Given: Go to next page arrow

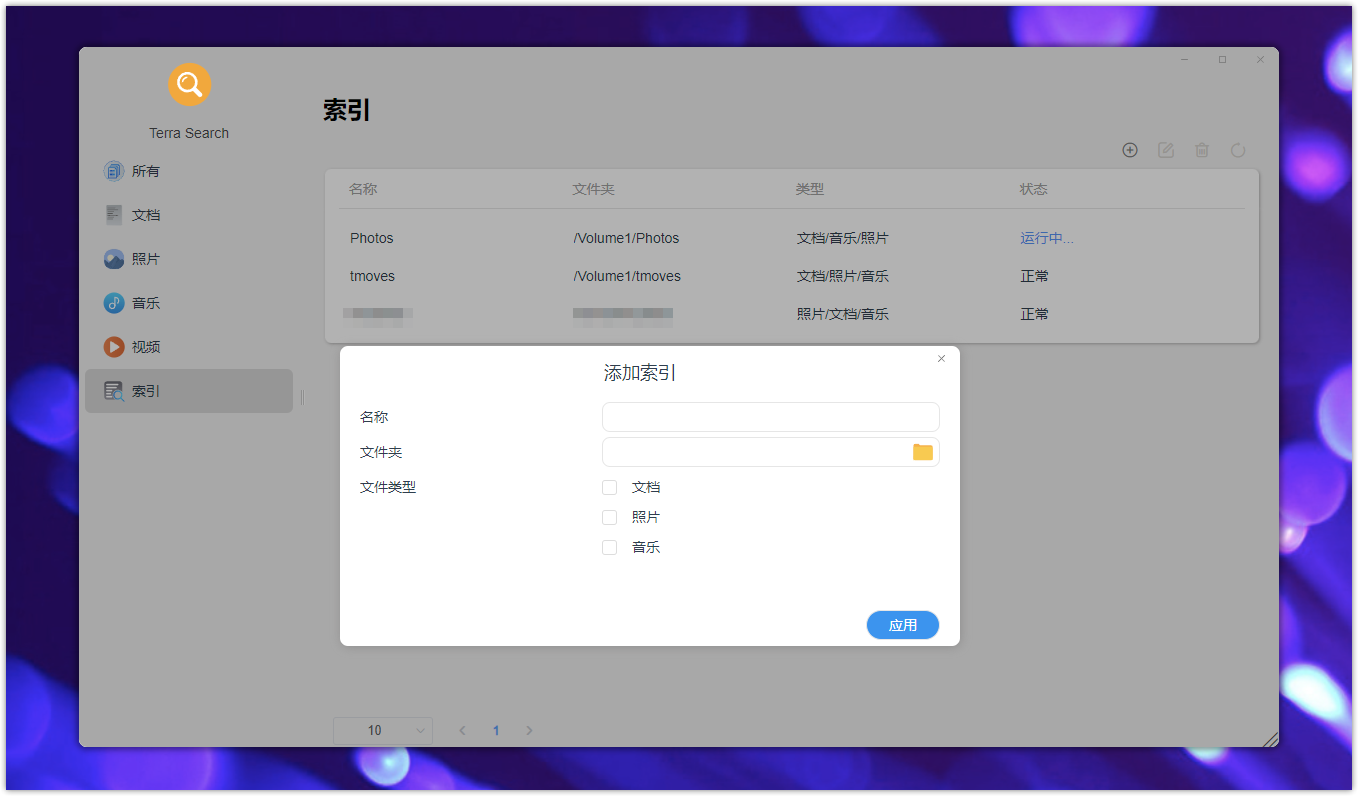Looking at the screenshot, I should tap(529, 731).
